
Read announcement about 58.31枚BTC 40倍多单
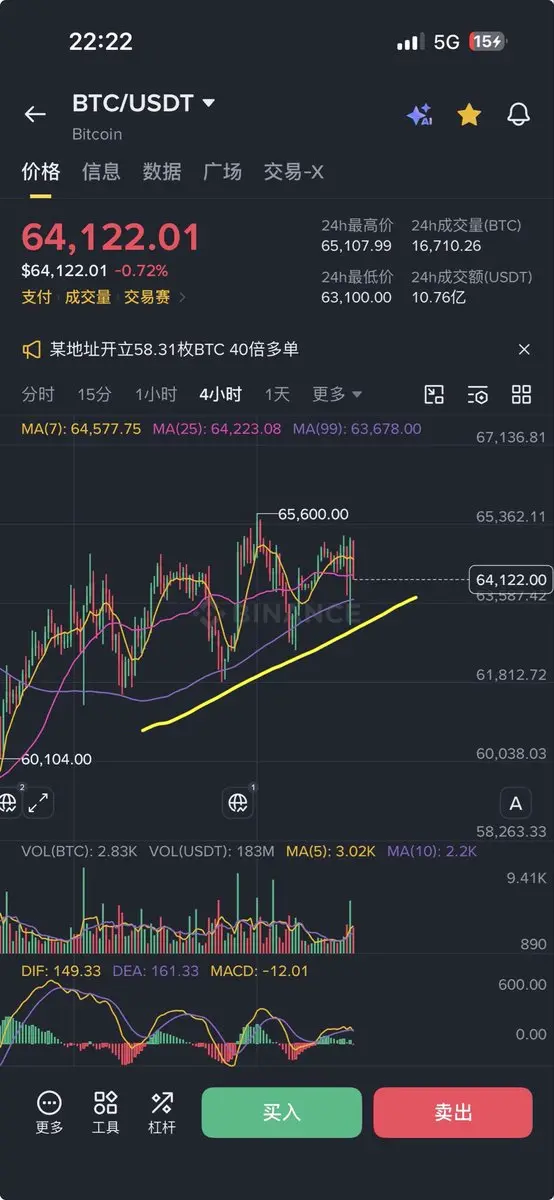pyautogui.click(x=174, y=349)
